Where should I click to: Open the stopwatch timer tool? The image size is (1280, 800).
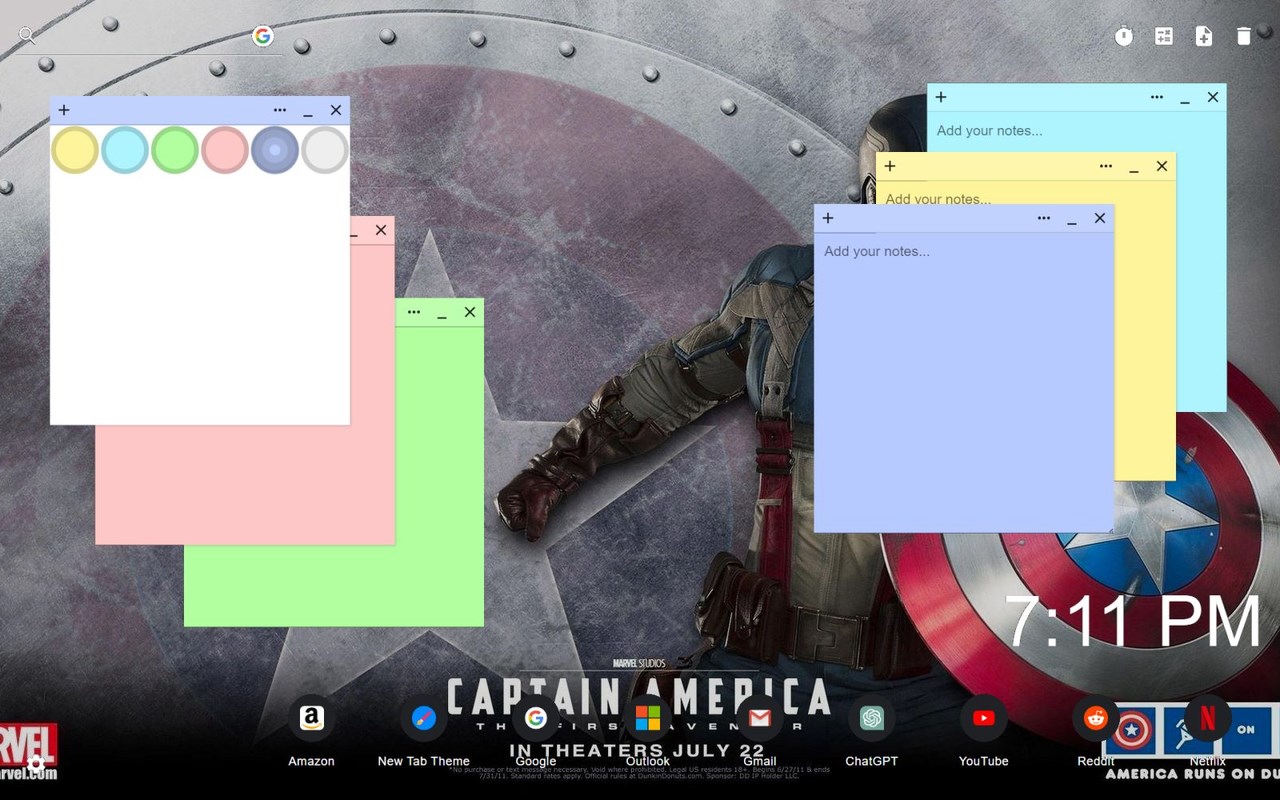point(1124,36)
